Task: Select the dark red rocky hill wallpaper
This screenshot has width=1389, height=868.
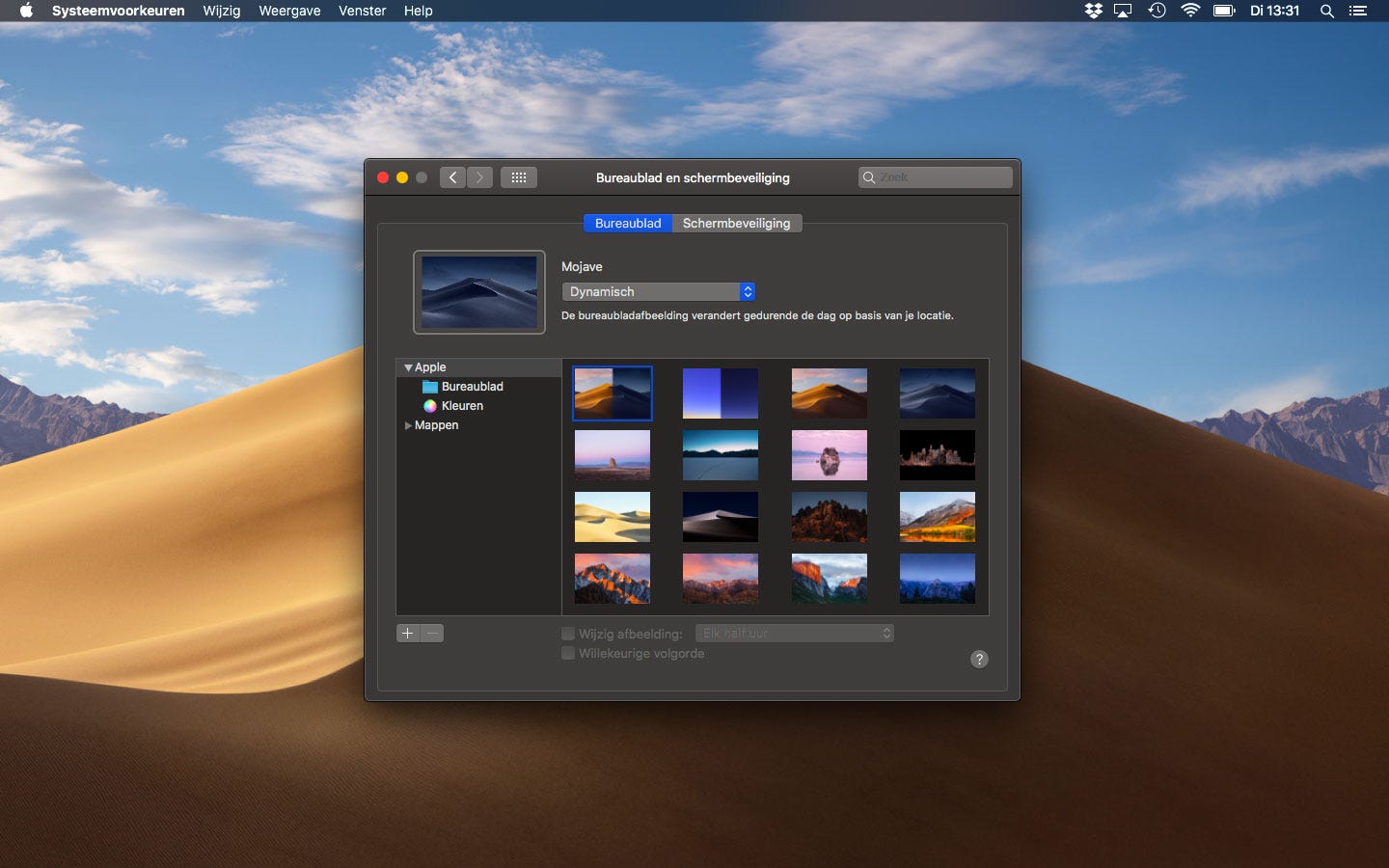Action: pos(830,517)
